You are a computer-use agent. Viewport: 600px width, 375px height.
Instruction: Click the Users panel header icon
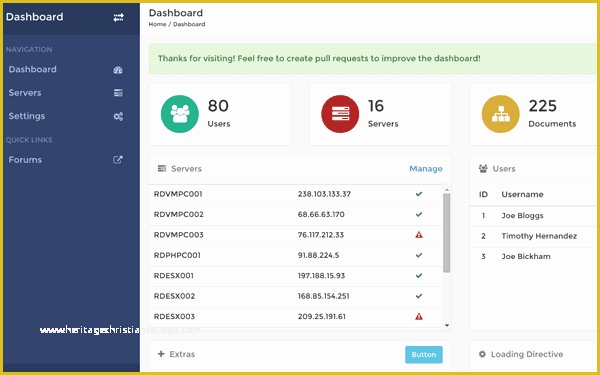(483, 168)
